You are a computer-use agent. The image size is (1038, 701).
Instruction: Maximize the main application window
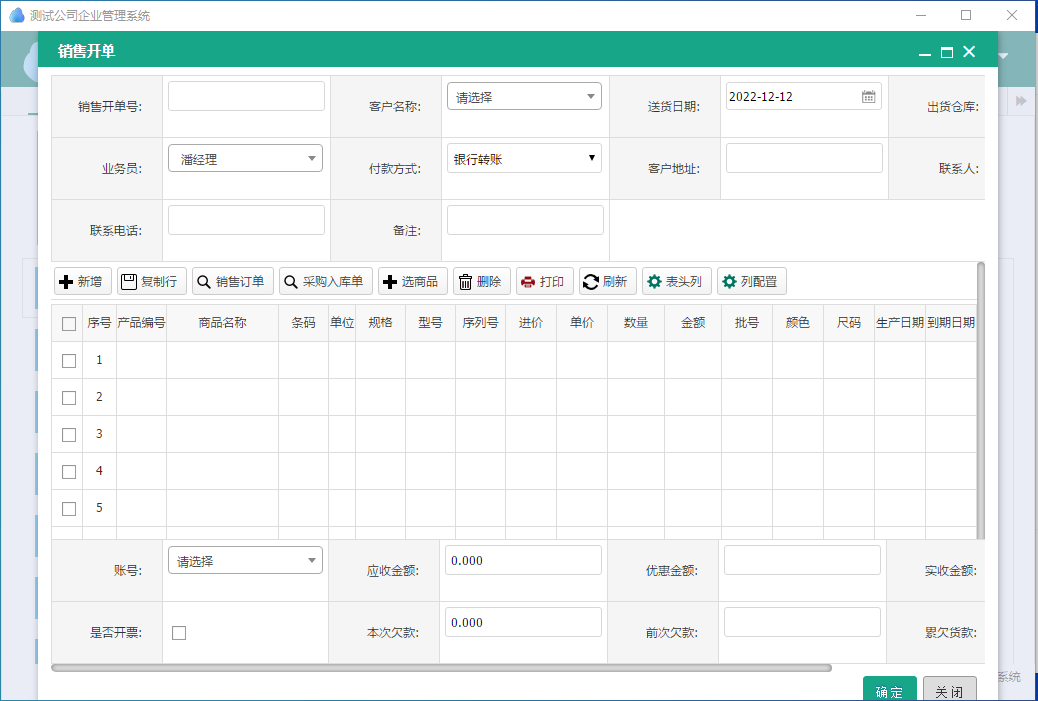click(x=966, y=15)
